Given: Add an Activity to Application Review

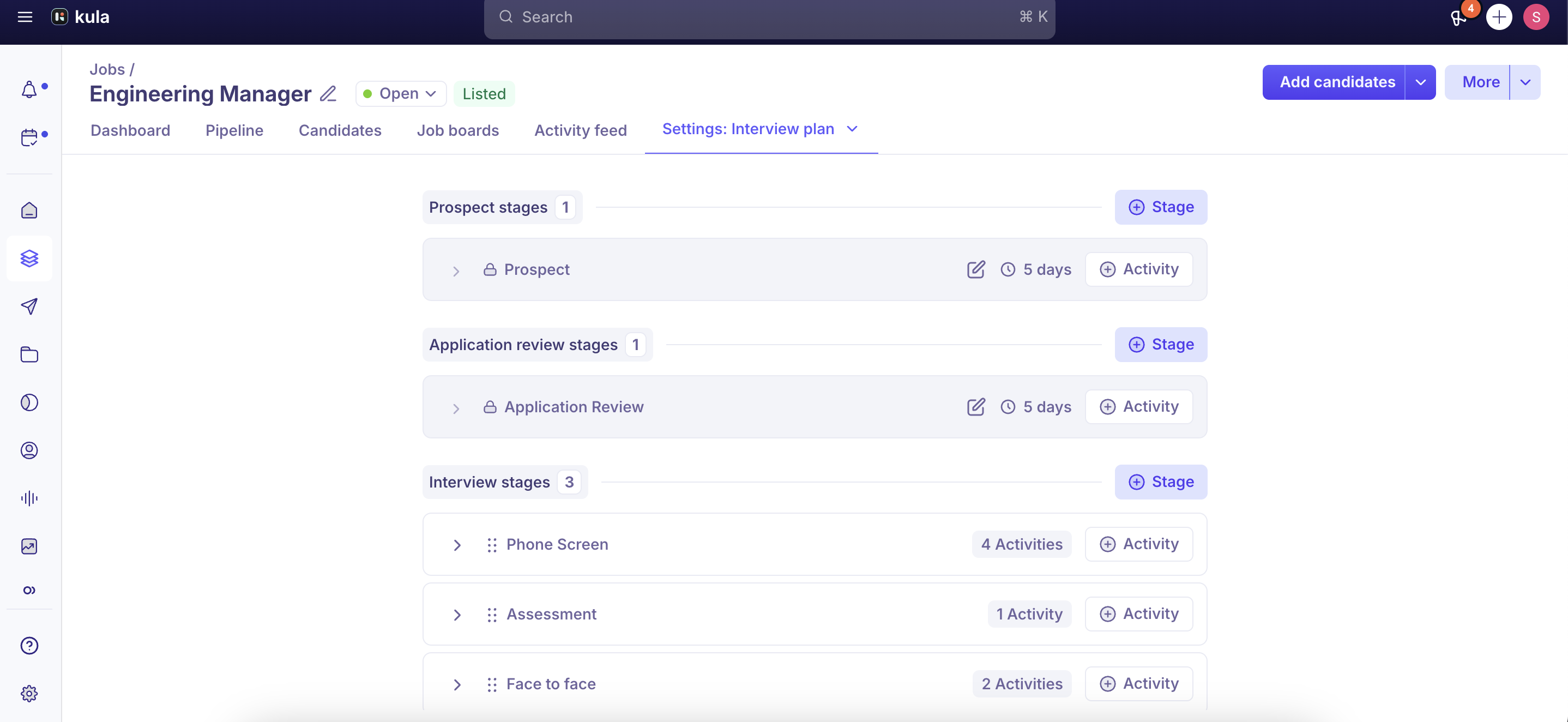Looking at the screenshot, I should click(x=1139, y=407).
